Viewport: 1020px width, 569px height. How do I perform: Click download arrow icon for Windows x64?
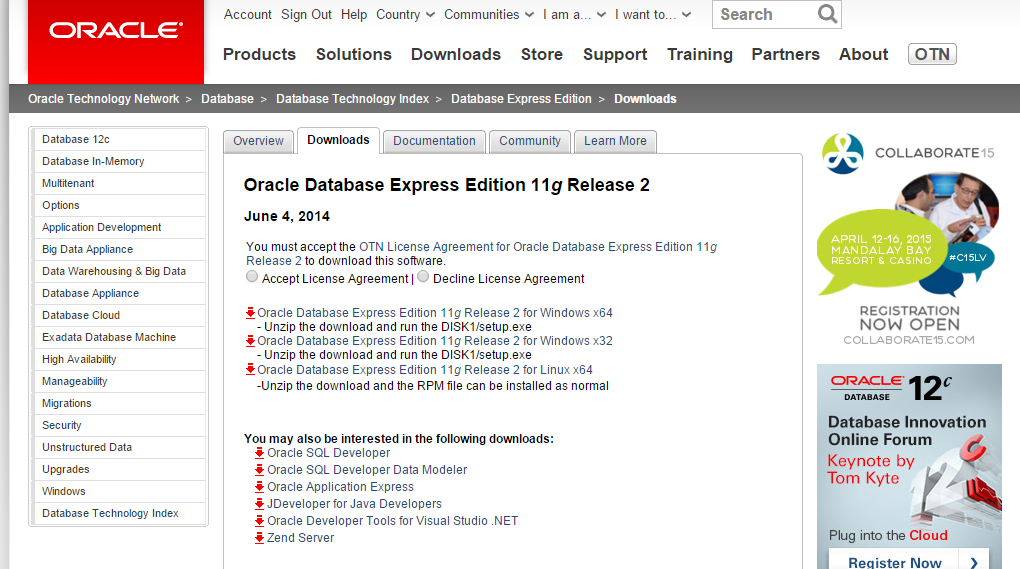pos(251,313)
